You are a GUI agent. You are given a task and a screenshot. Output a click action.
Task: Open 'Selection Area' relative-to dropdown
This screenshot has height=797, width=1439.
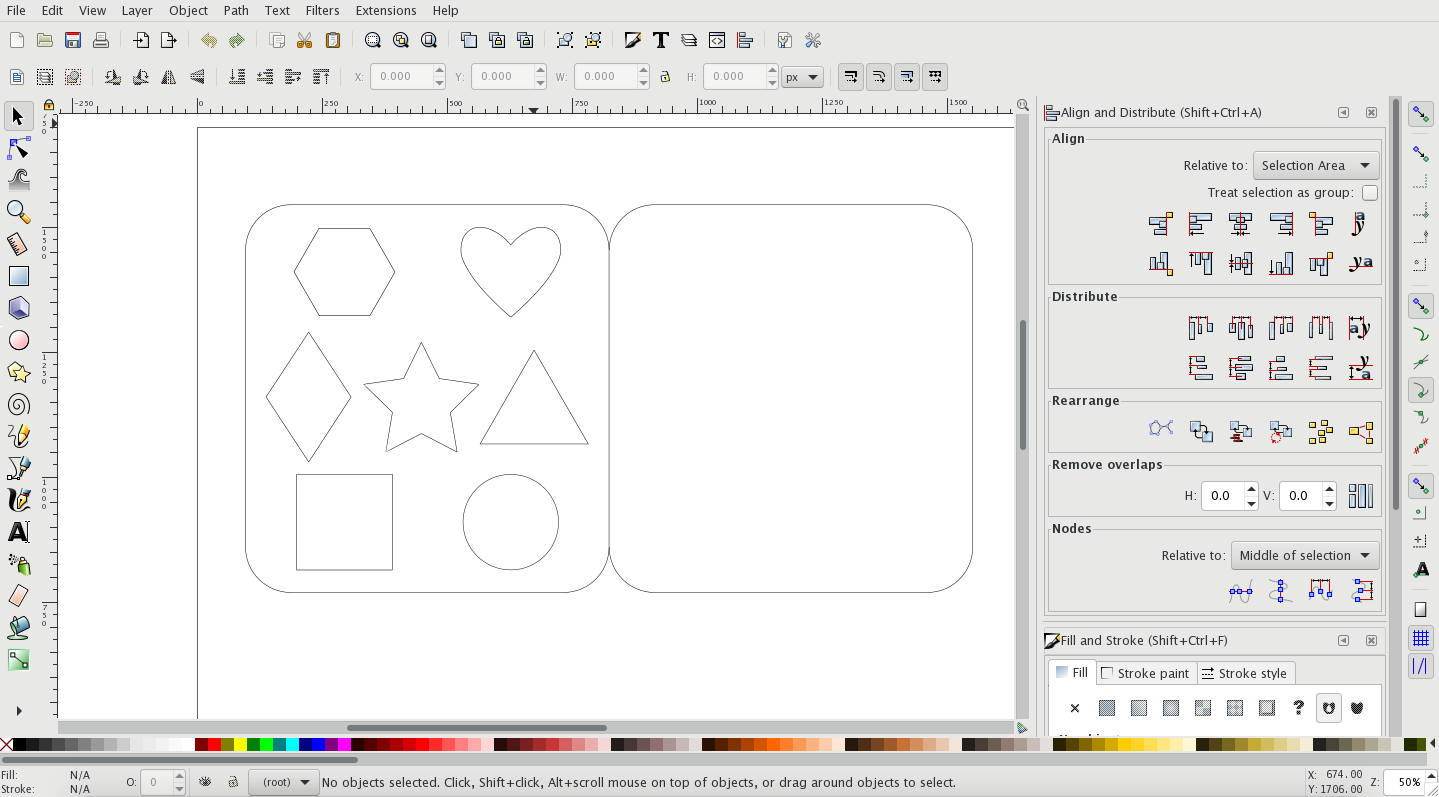tap(1316, 166)
